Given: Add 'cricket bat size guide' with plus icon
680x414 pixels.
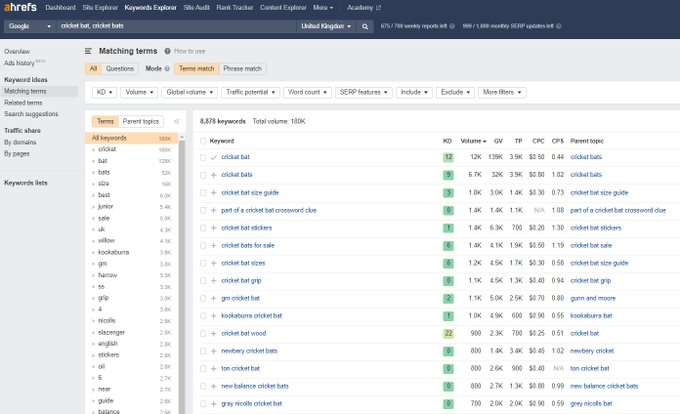Looking at the screenshot, I should click(x=213, y=193).
